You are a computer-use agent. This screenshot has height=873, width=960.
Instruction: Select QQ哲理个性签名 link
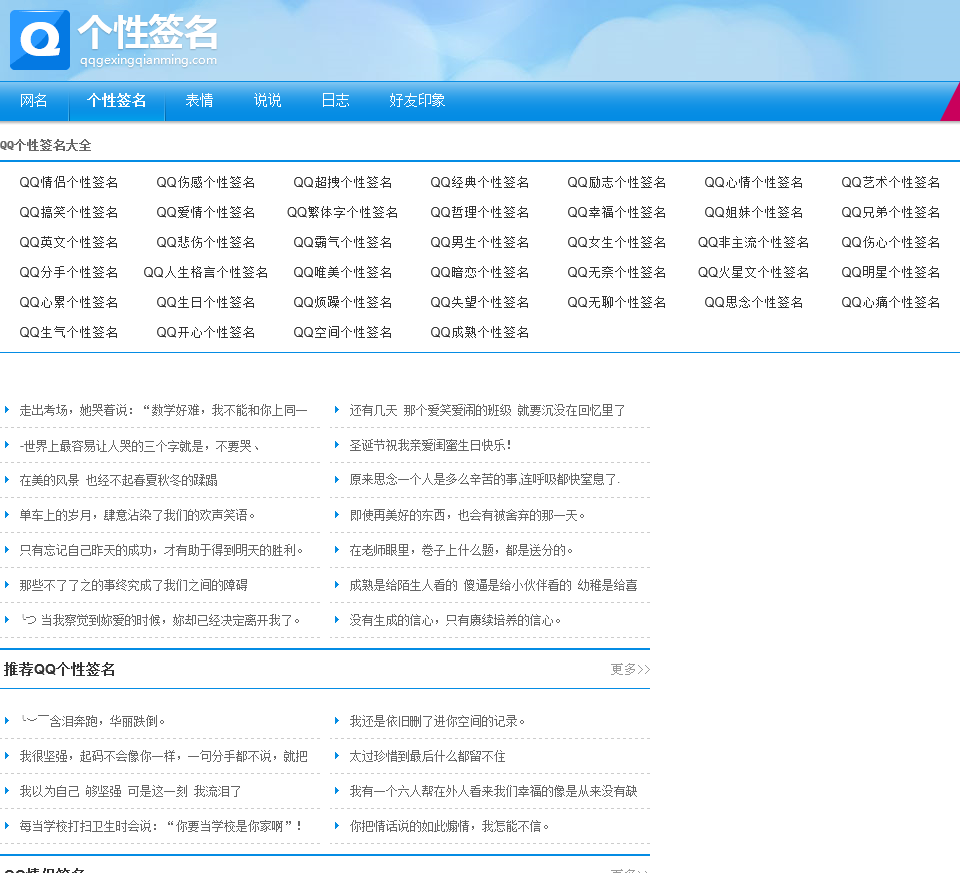pyautogui.click(x=480, y=212)
